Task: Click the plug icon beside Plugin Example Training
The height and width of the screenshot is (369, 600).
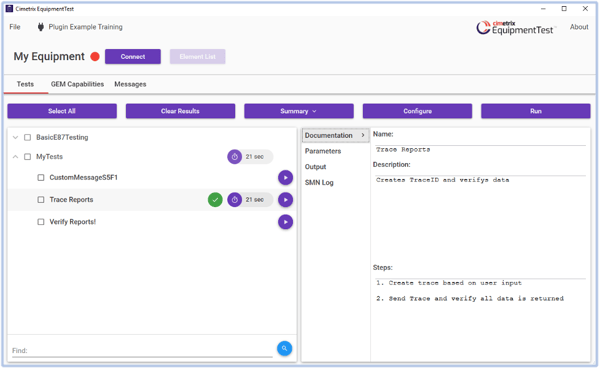Action: 41,27
